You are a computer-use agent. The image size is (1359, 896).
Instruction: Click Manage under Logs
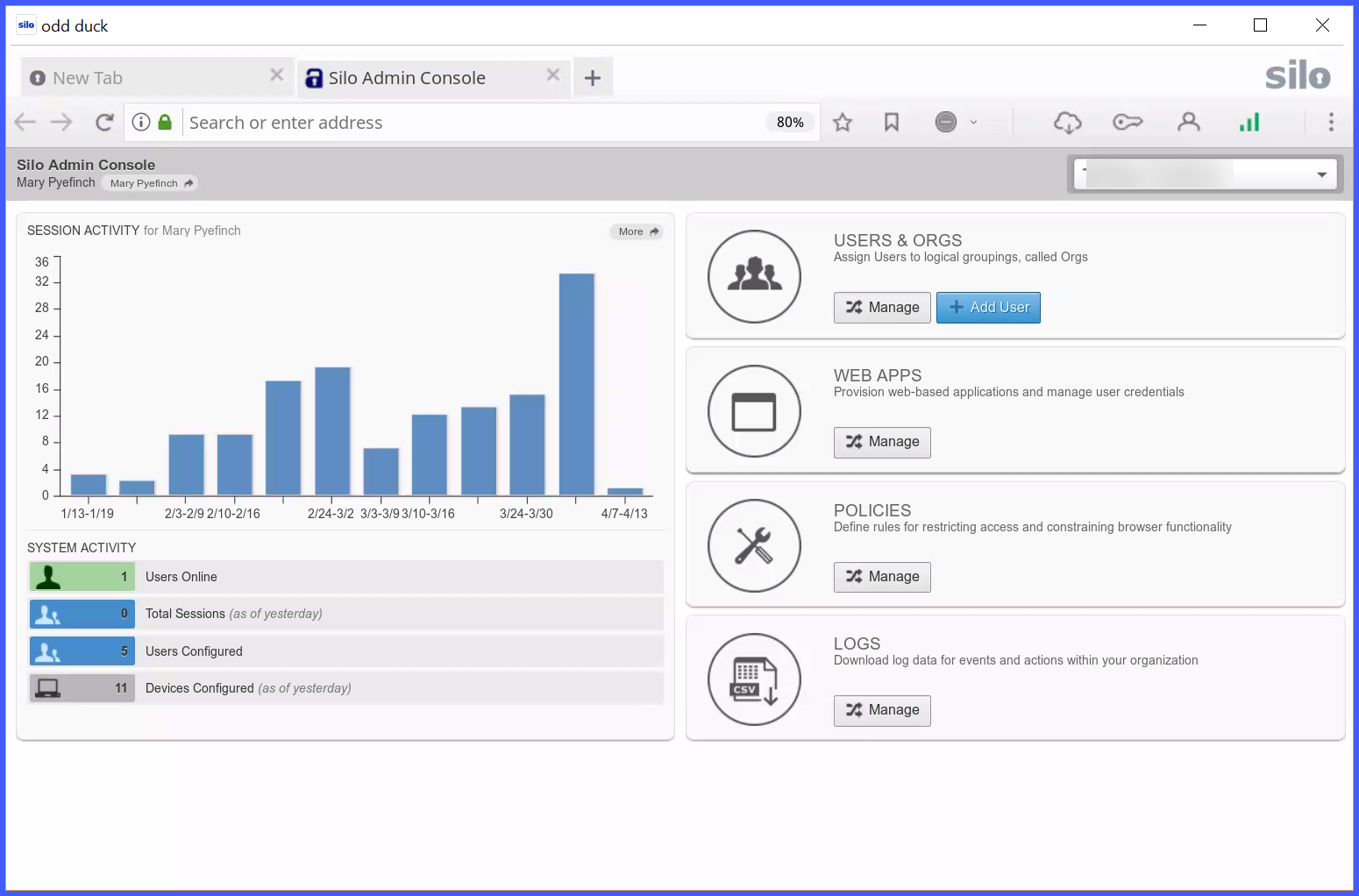(x=882, y=710)
